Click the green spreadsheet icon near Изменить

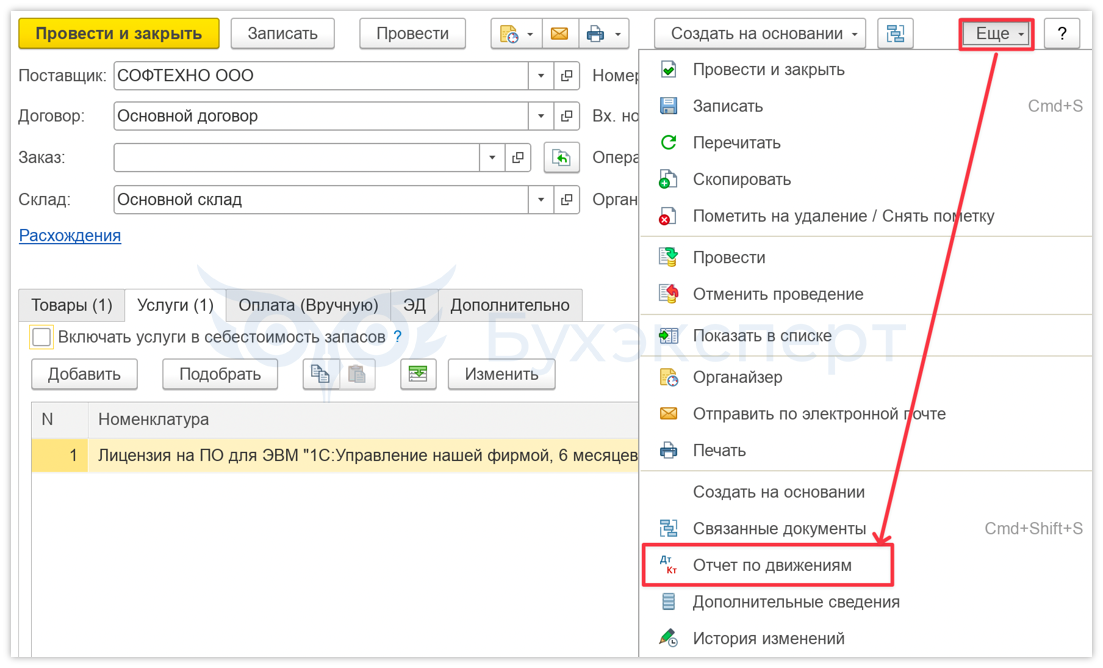coord(418,374)
